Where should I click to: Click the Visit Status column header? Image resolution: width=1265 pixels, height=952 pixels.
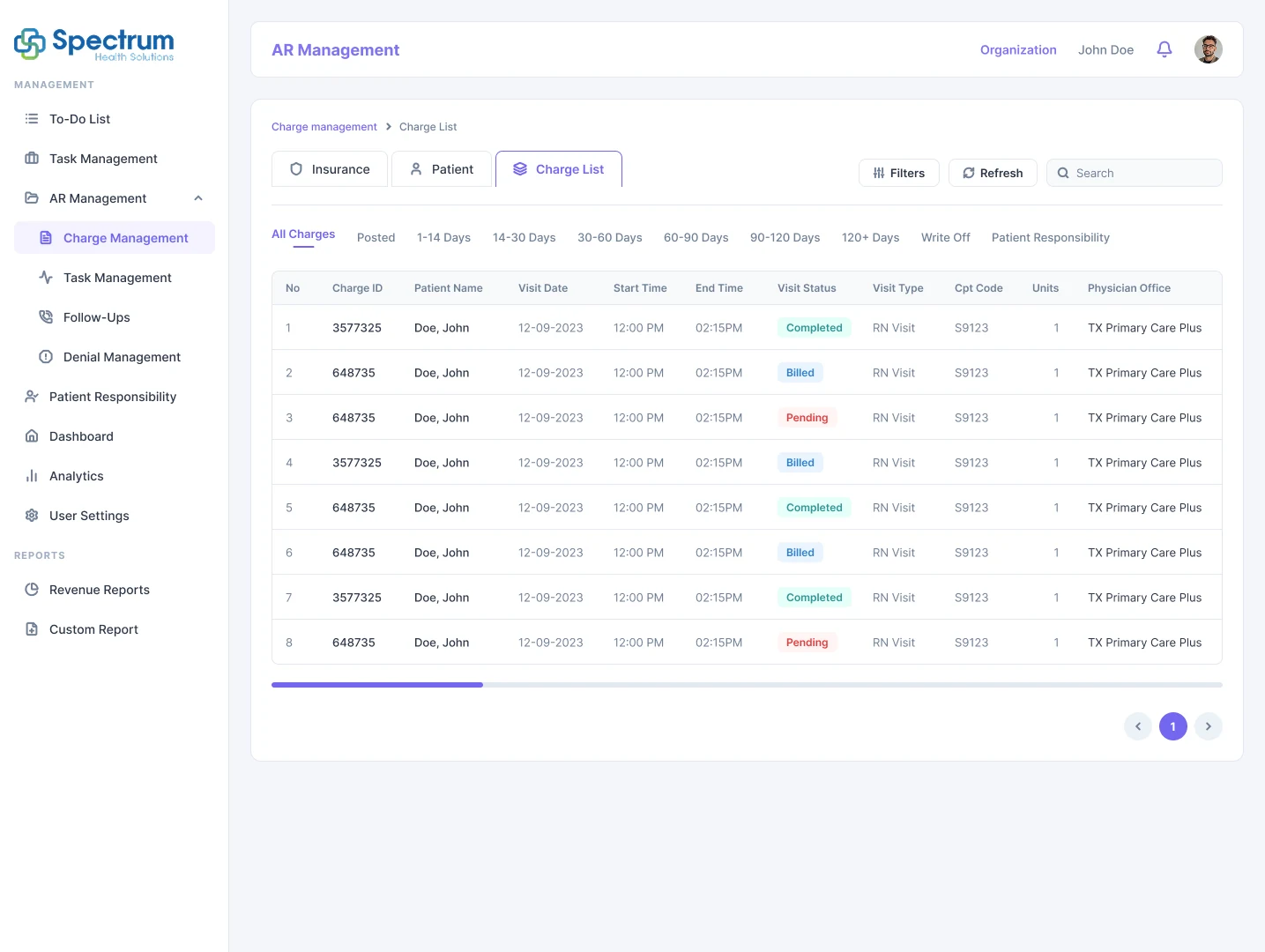point(807,288)
